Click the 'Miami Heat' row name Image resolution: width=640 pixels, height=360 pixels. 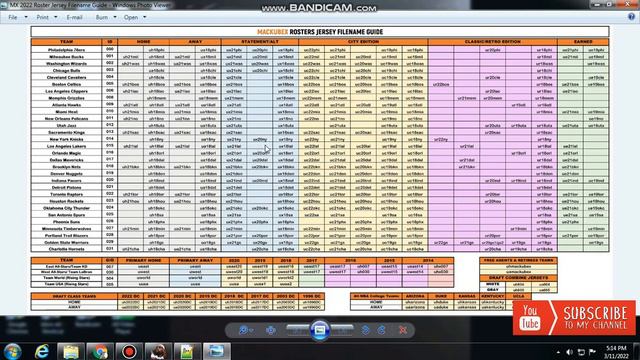pyautogui.click(x=67, y=112)
